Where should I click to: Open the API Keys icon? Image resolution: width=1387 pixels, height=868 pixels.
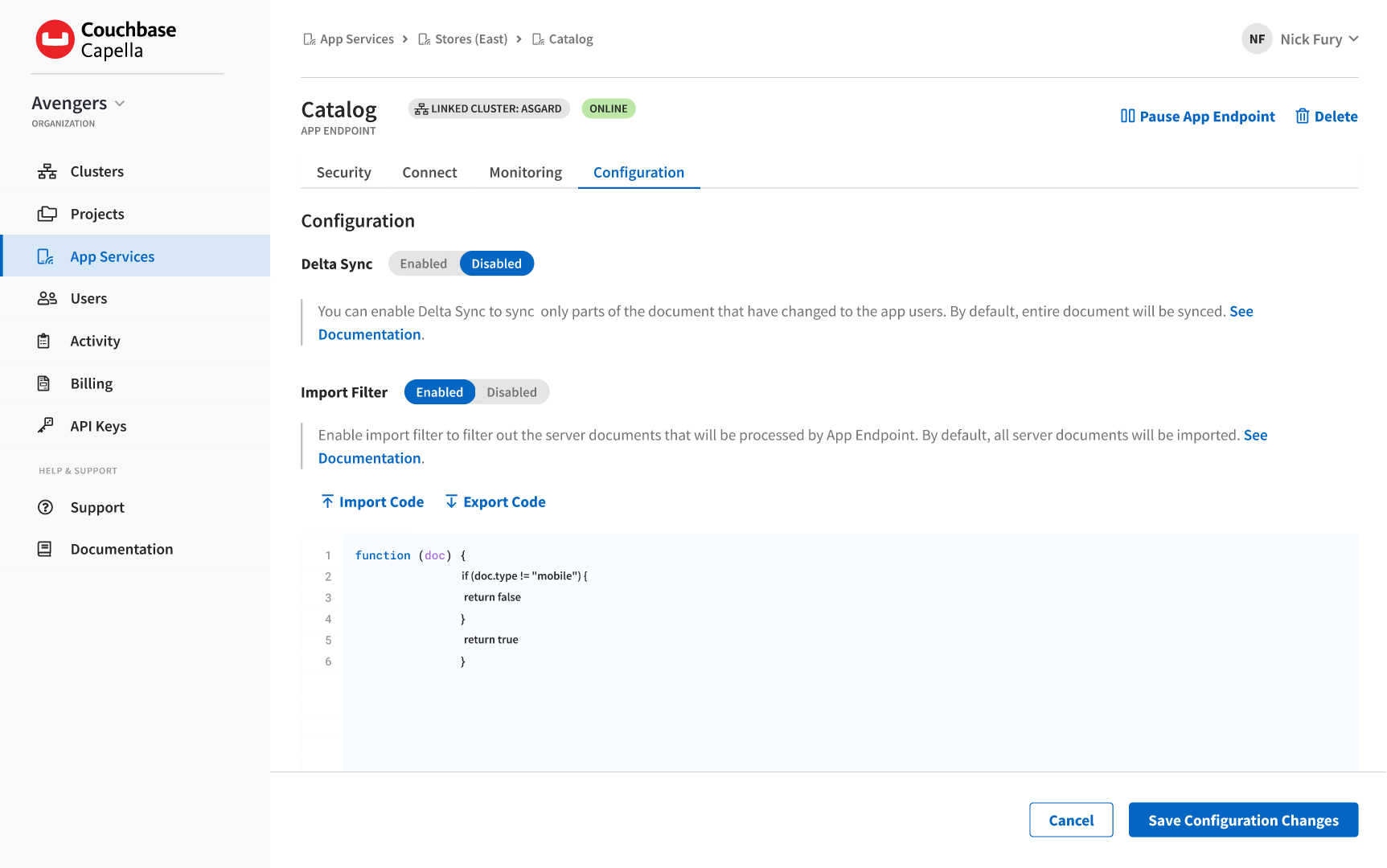44,426
